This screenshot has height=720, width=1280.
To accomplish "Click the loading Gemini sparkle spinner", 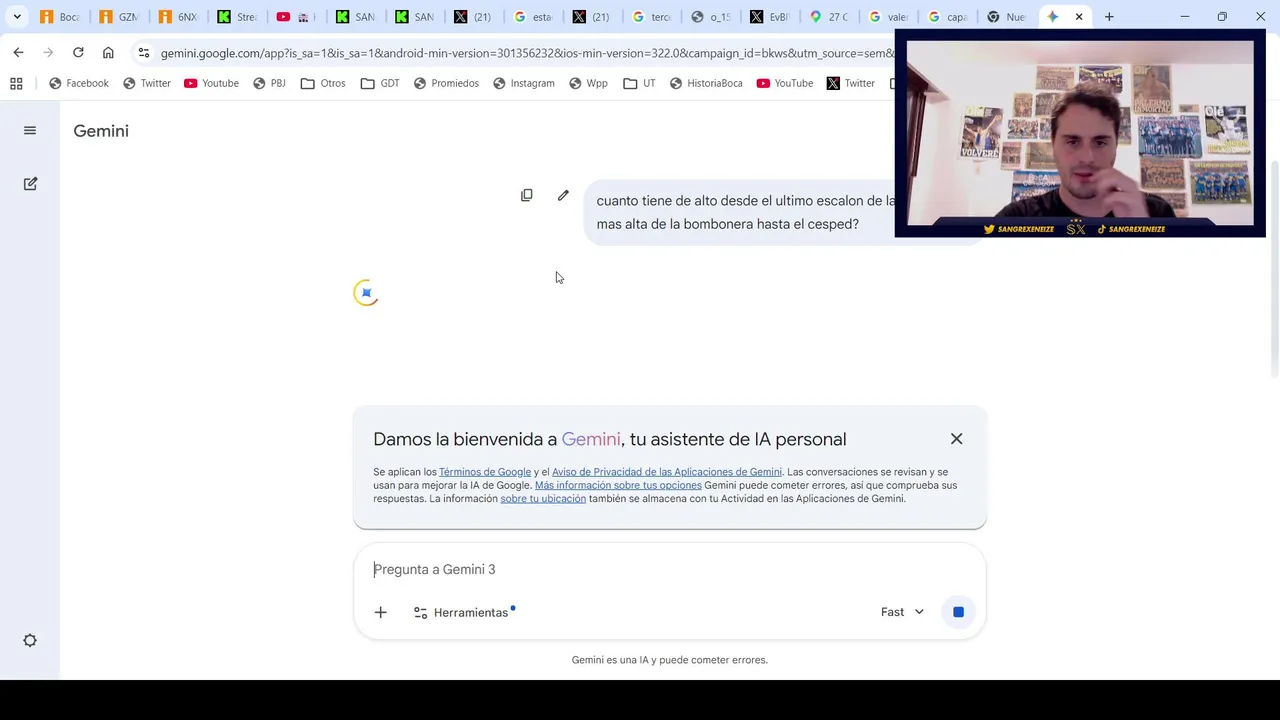I will [x=366, y=293].
